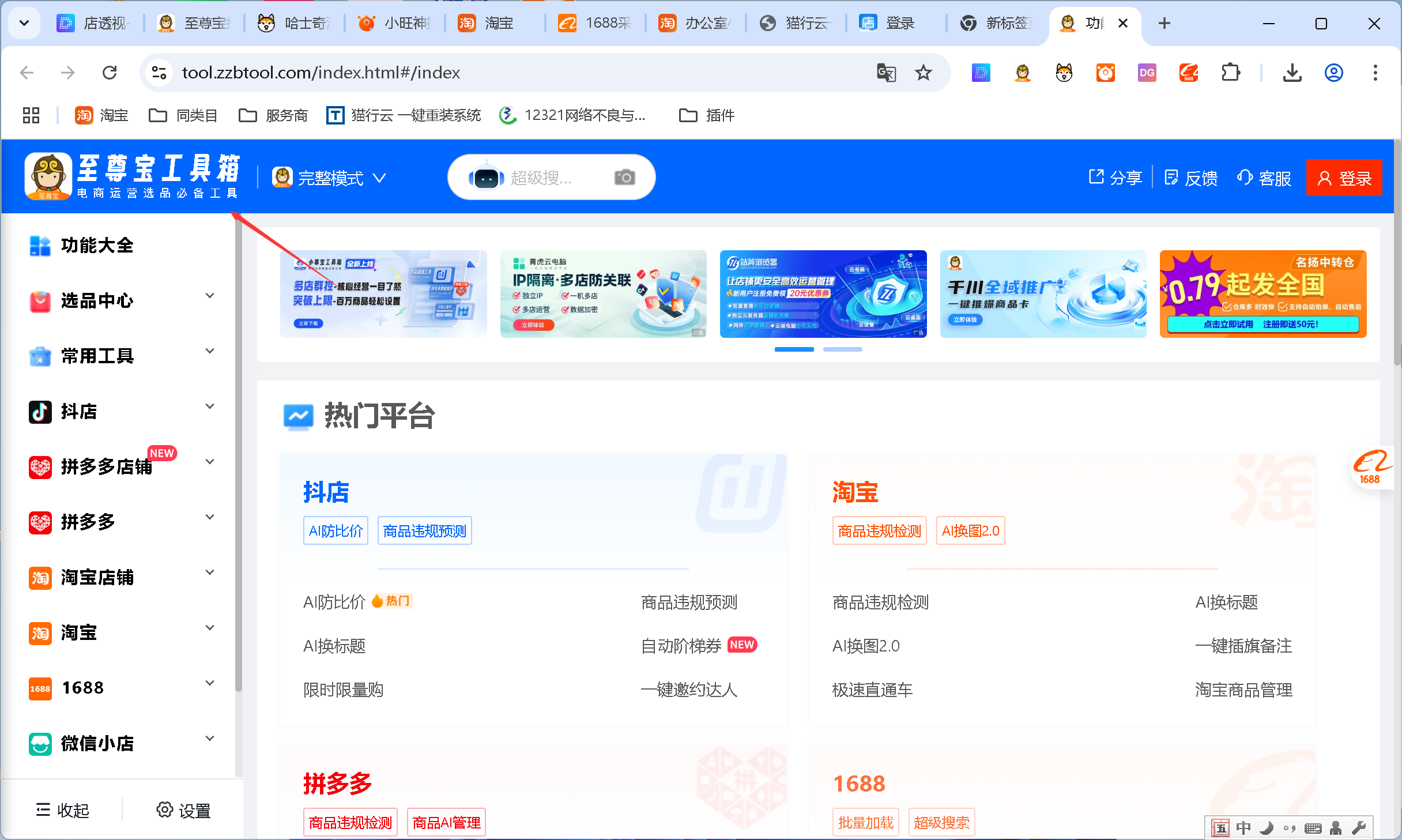Click the 批量加载 tag under 1688

click(865, 822)
